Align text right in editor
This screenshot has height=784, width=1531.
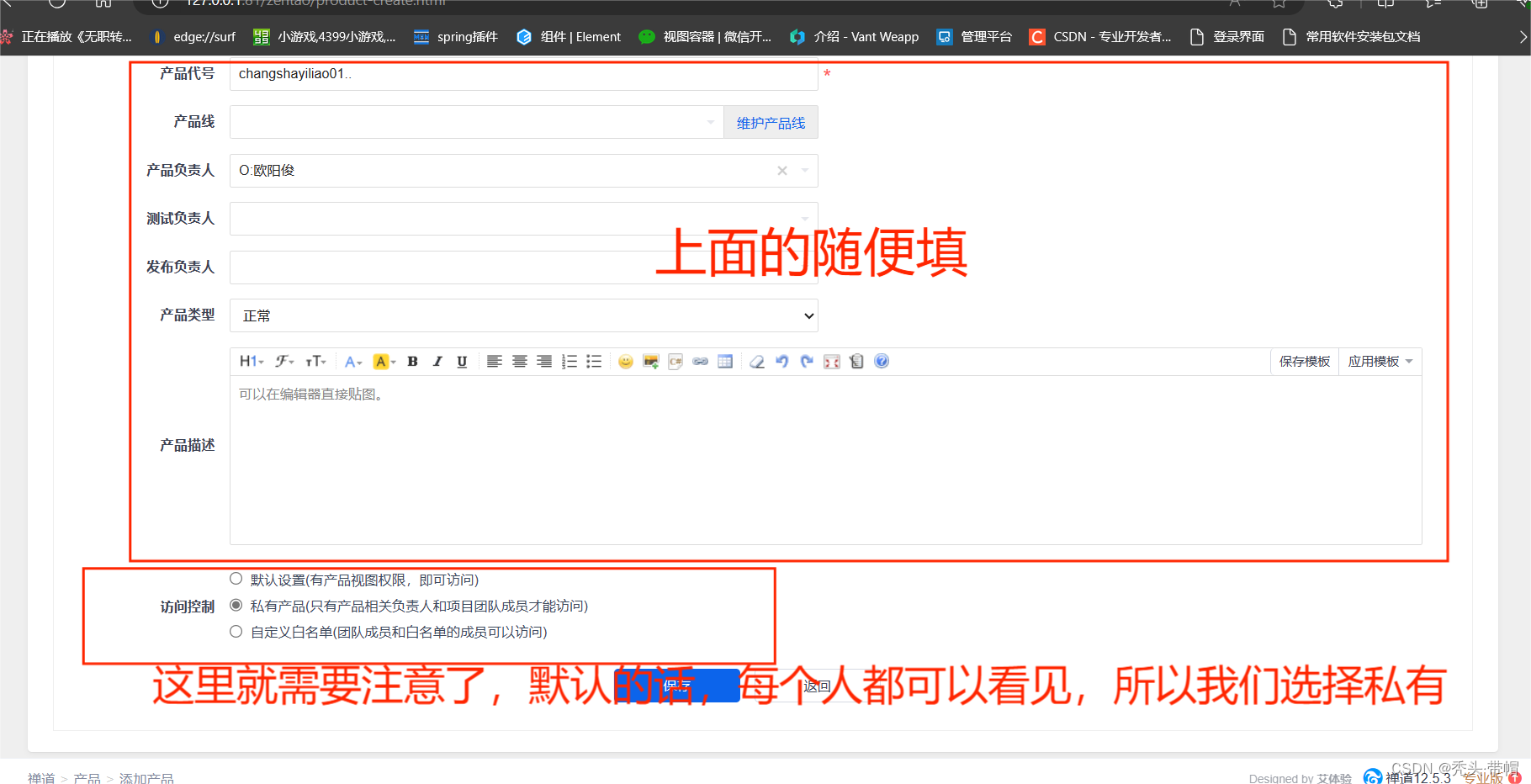click(544, 362)
